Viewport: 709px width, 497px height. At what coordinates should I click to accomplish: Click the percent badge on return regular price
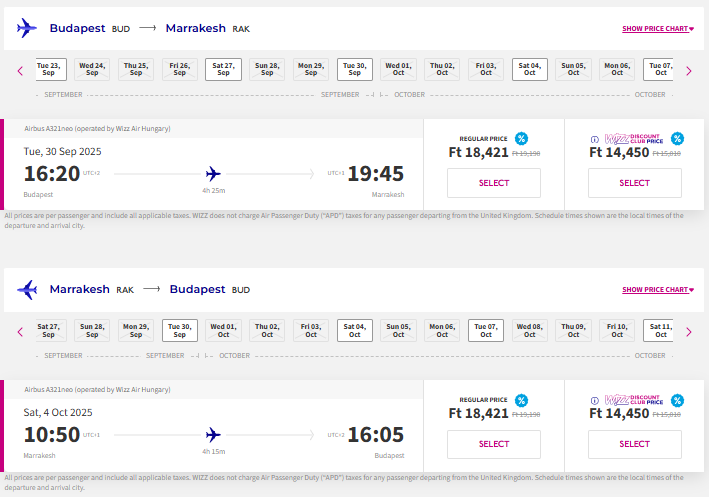(x=521, y=400)
